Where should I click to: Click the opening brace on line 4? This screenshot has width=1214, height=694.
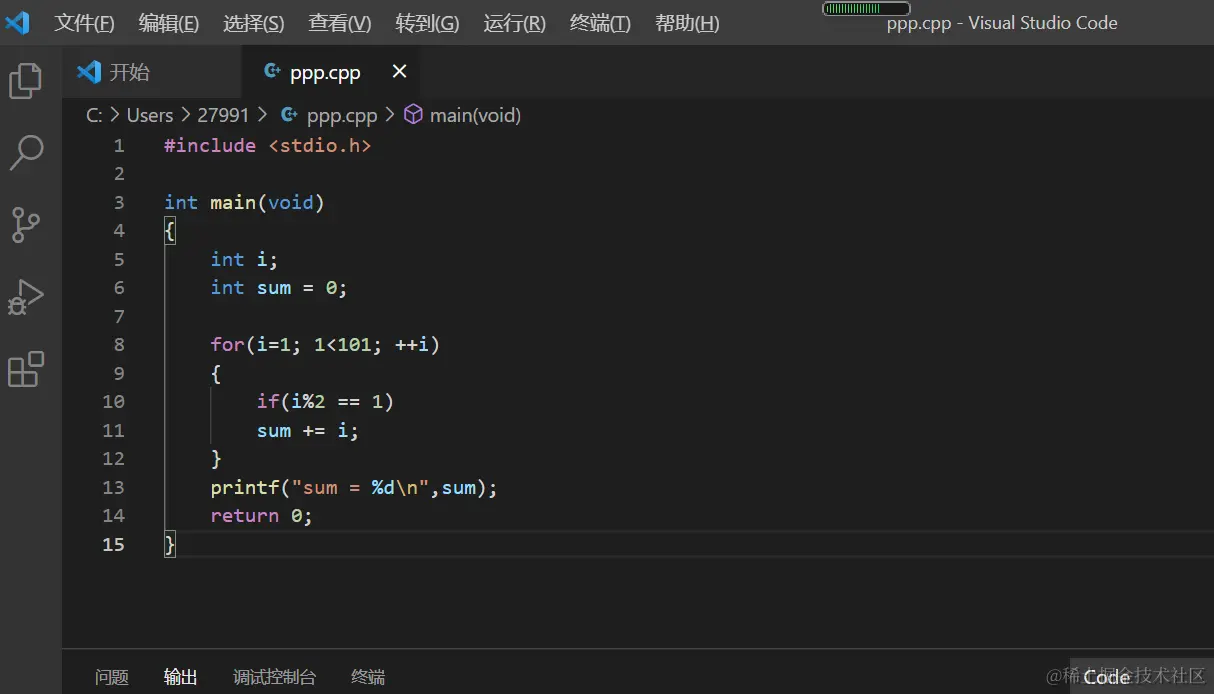tap(170, 231)
